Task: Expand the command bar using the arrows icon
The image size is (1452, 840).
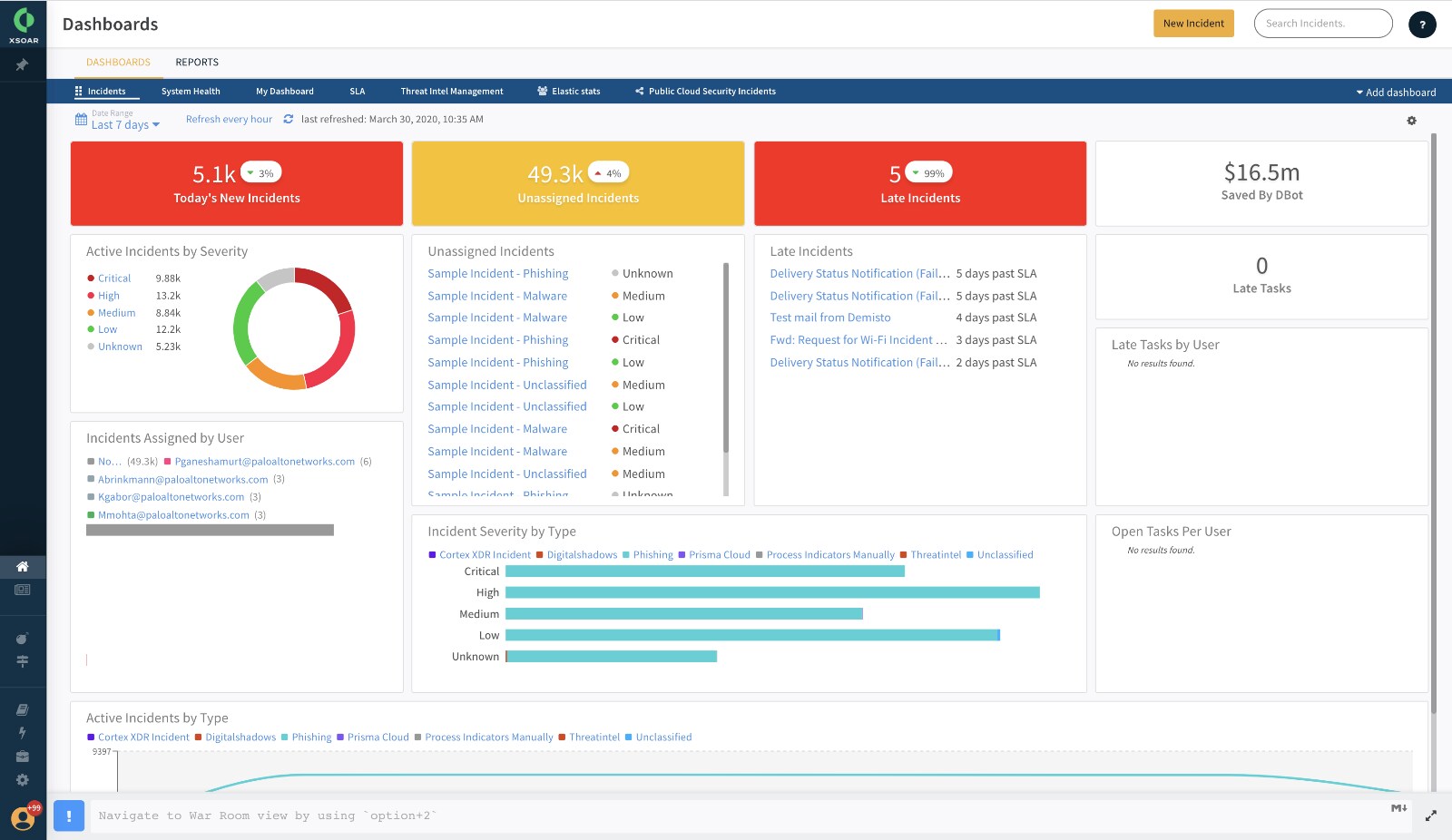Action: (x=1430, y=816)
